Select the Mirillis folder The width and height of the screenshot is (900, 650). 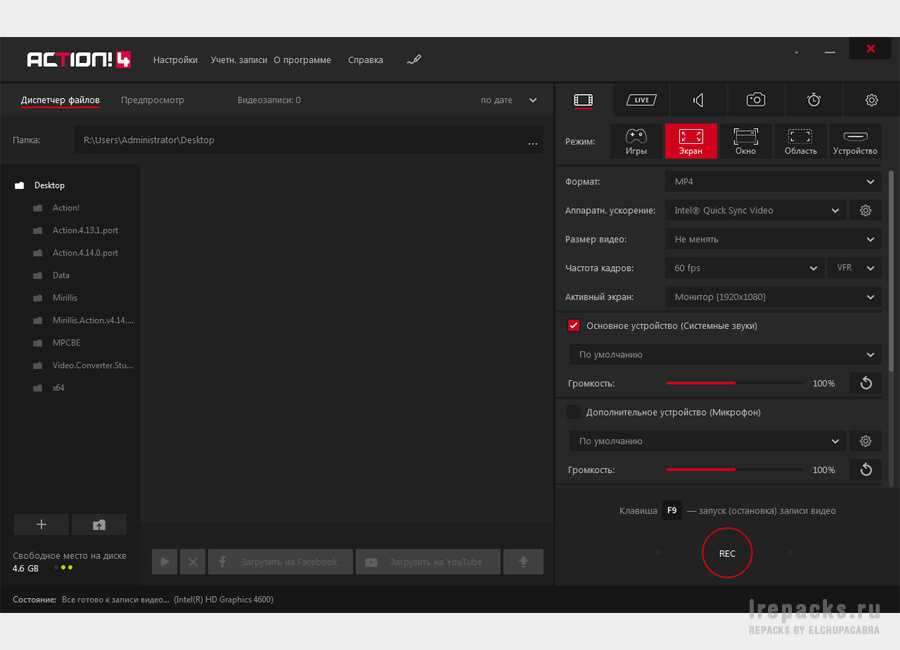[x=65, y=297]
